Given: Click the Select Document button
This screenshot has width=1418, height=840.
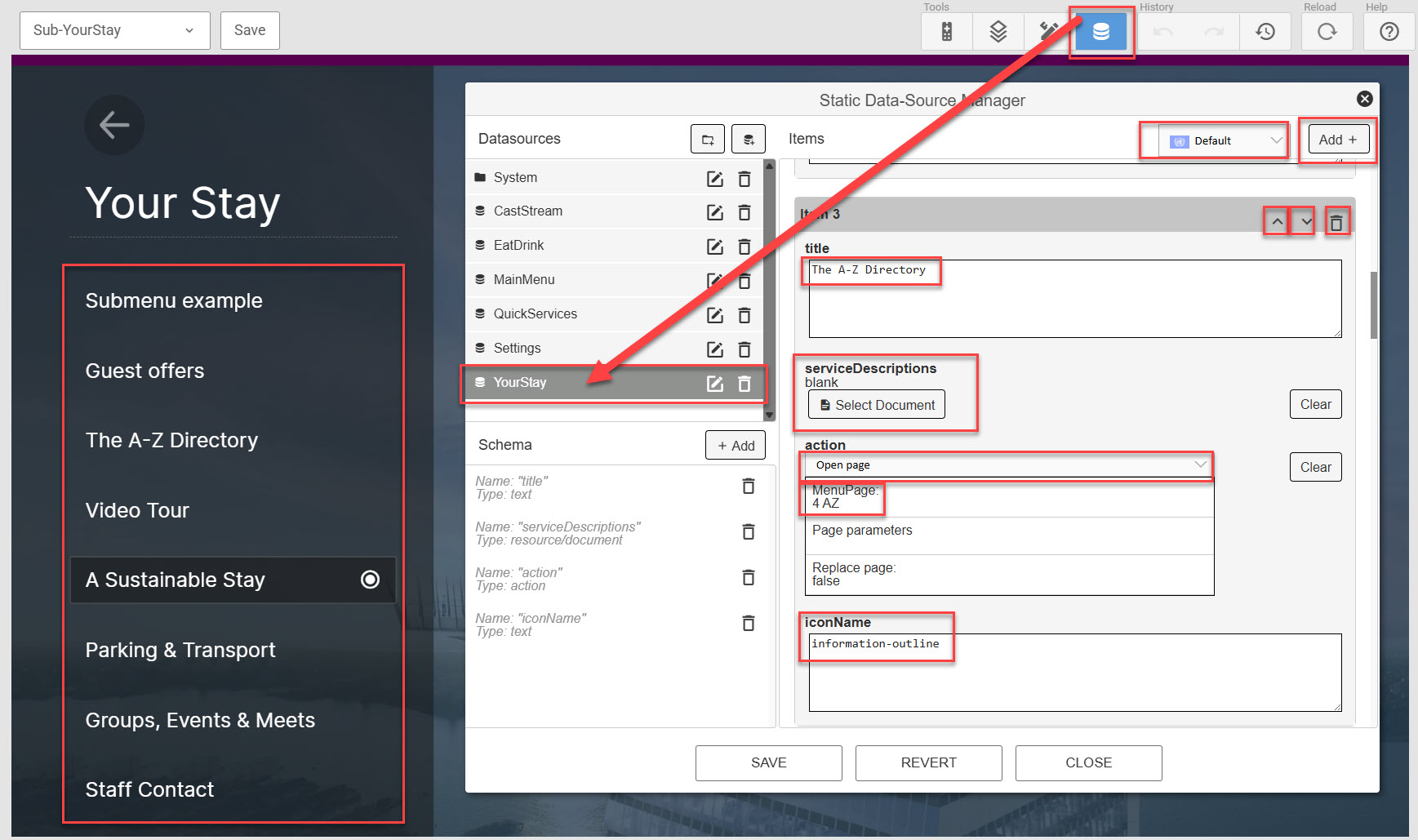Looking at the screenshot, I should point(877,405).
